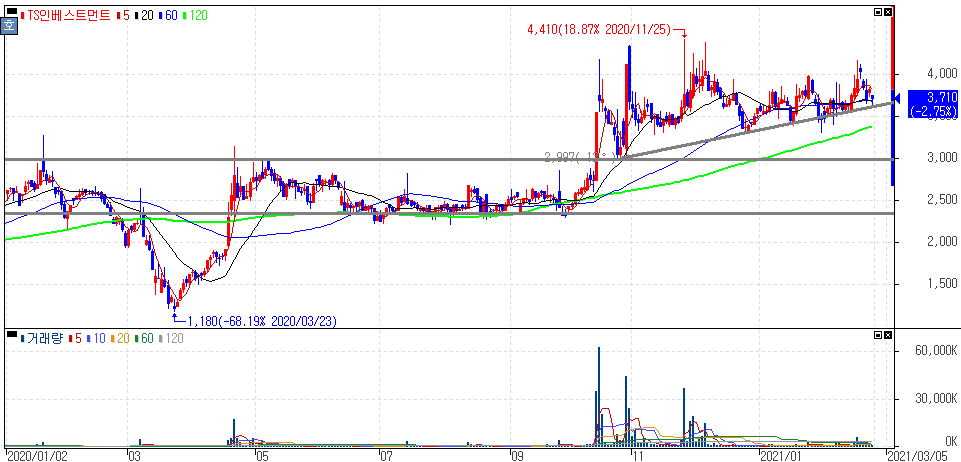Click the low label 1,180(-68.19% 2020/03/23)
The width and height of the screenshot is (961, 462).
(x=262, y=320)
